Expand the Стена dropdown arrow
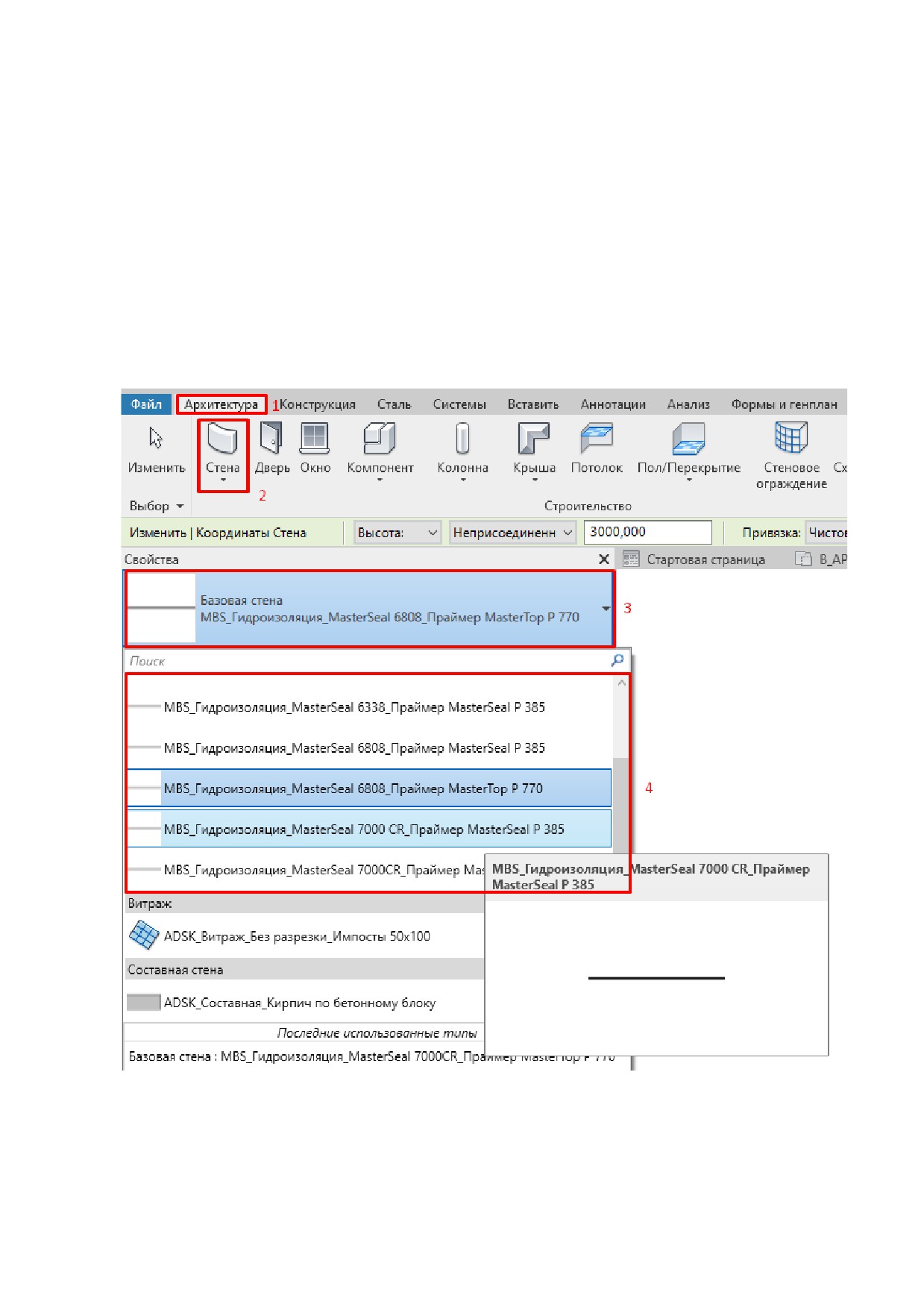Viewport: 924px width, 1307px height. 222,480
